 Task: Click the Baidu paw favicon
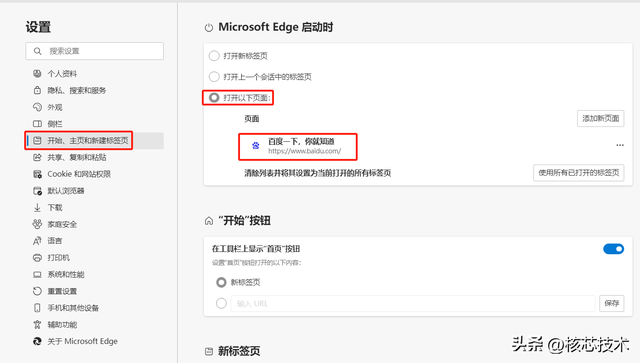pyautogui.click(x=256, y=145)
